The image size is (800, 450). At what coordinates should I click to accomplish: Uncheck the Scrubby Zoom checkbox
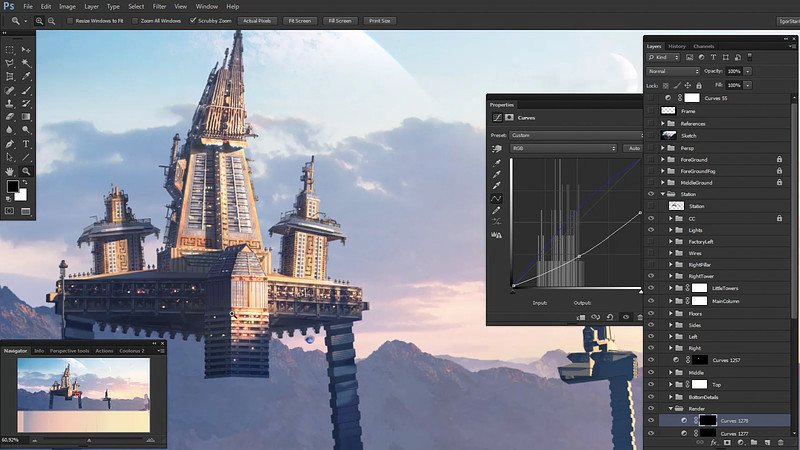point(193,21)
